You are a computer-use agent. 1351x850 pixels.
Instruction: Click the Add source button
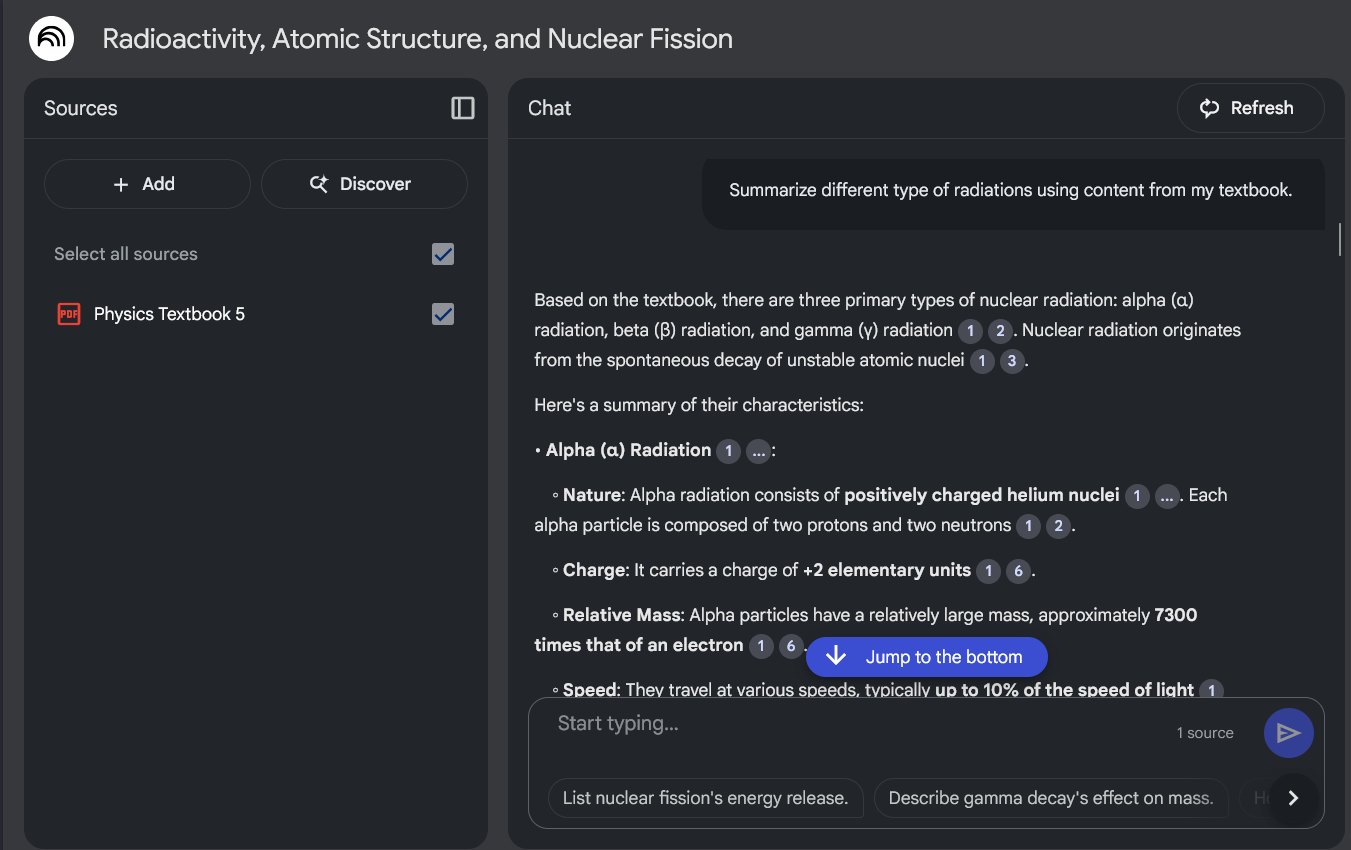pyautogui.click(x=147, y=184)
